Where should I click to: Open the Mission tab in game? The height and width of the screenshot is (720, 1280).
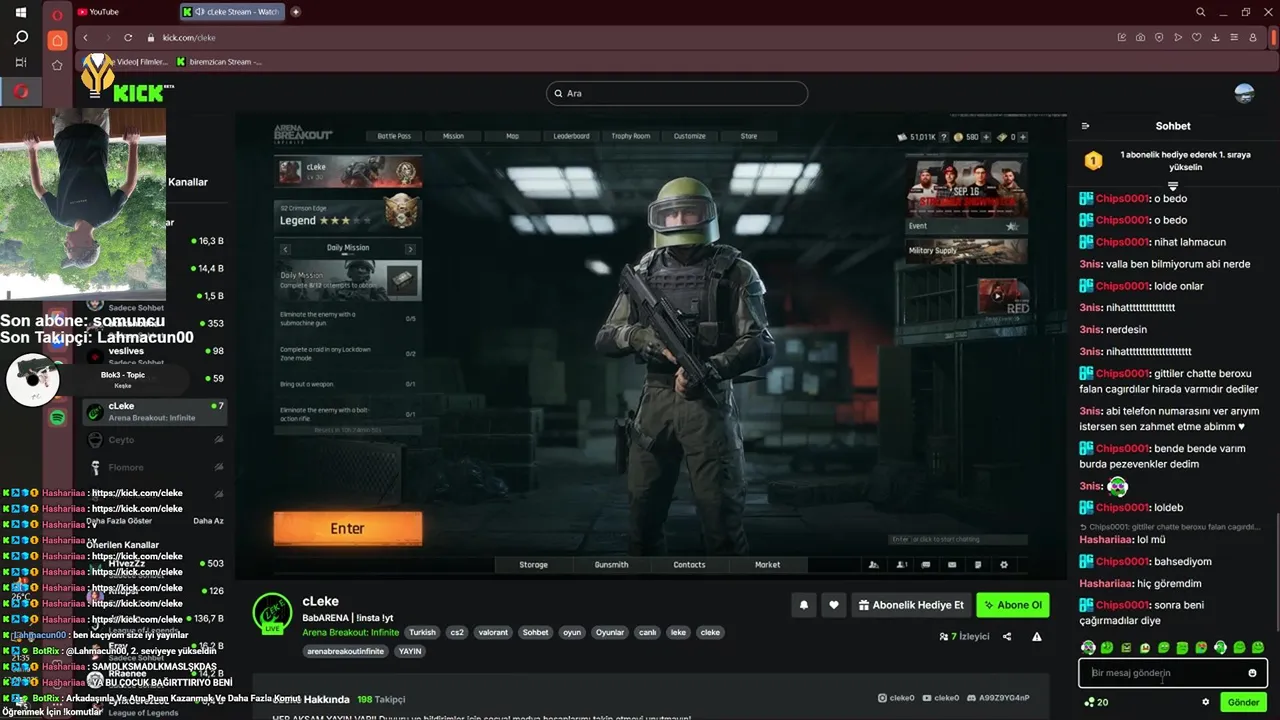[x=453, y=136]
